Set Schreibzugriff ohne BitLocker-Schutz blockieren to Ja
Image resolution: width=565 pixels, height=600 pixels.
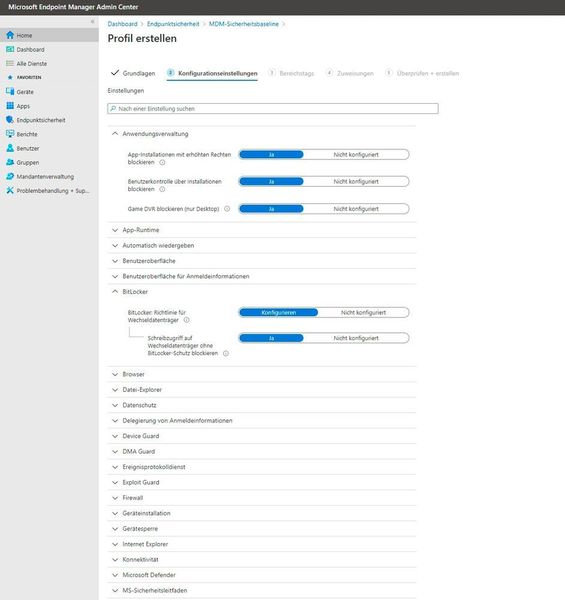[x=271, y=338]
